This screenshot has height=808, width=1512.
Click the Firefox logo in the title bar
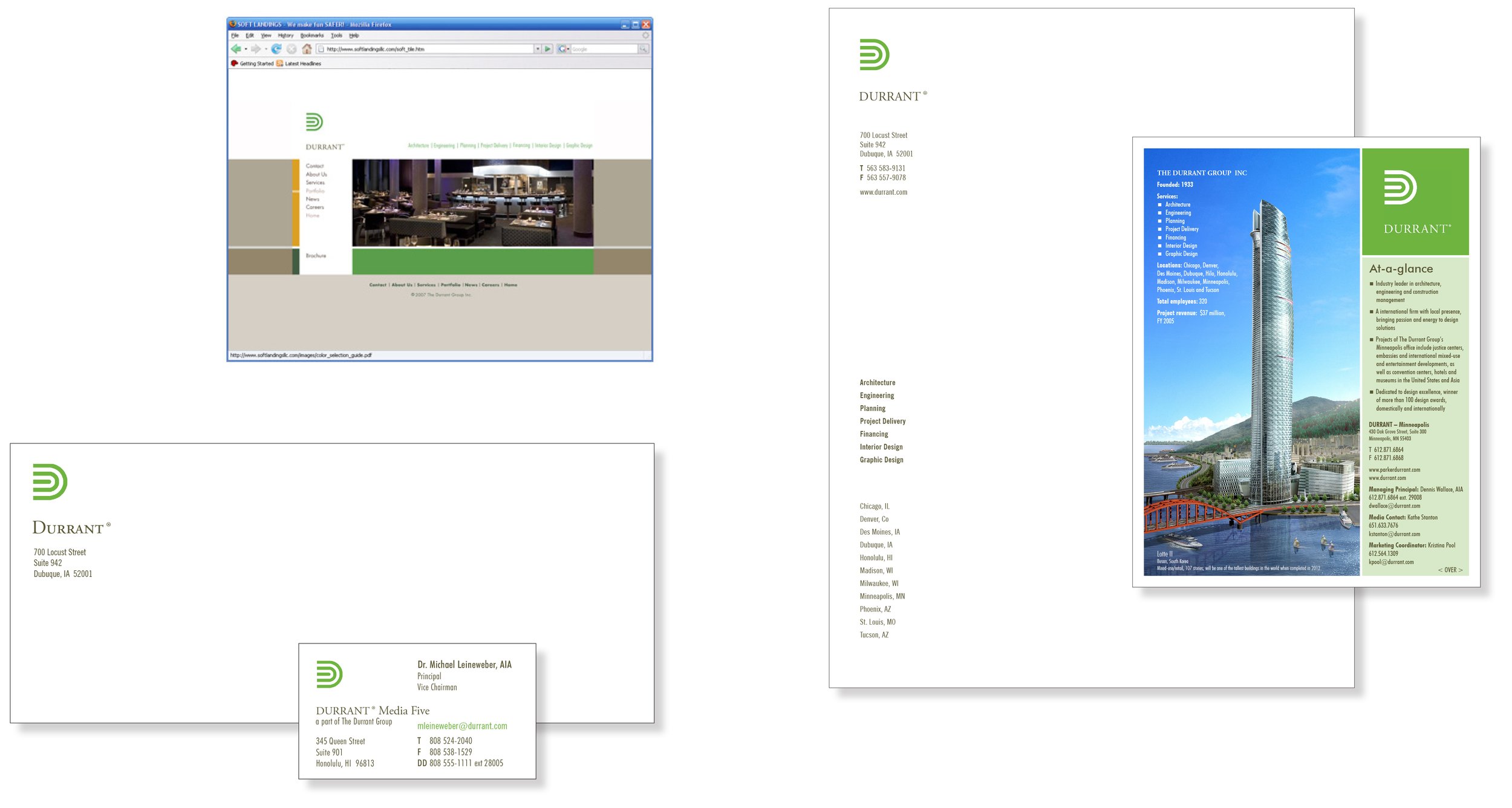click(x=232, y=24)
